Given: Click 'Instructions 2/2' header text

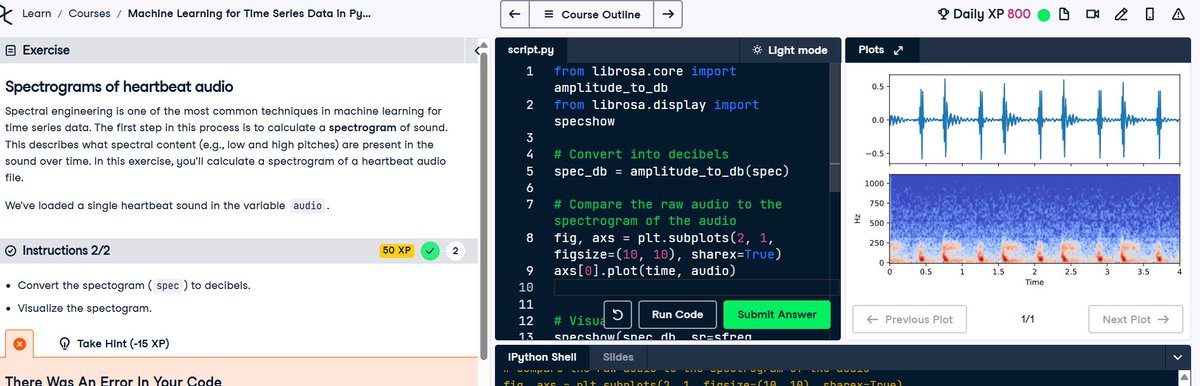Looking at the screenshot, I should (66, 250).
